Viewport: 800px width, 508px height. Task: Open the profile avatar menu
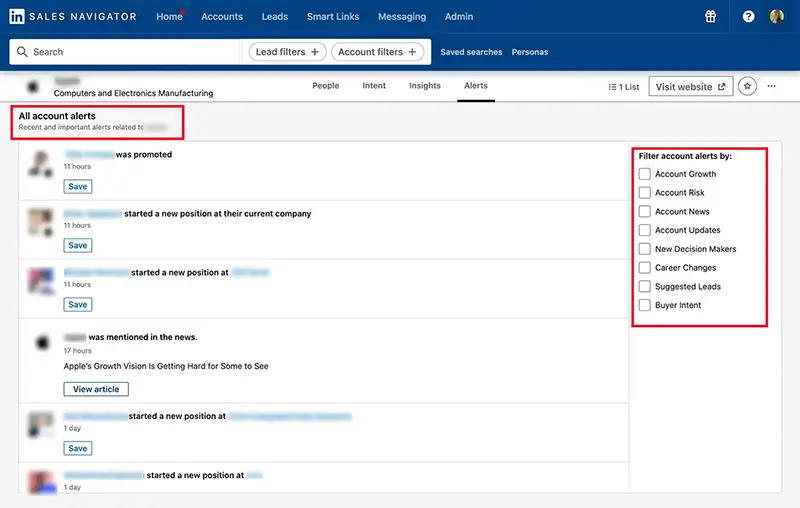pyautogui.click(x=777, y=16)
